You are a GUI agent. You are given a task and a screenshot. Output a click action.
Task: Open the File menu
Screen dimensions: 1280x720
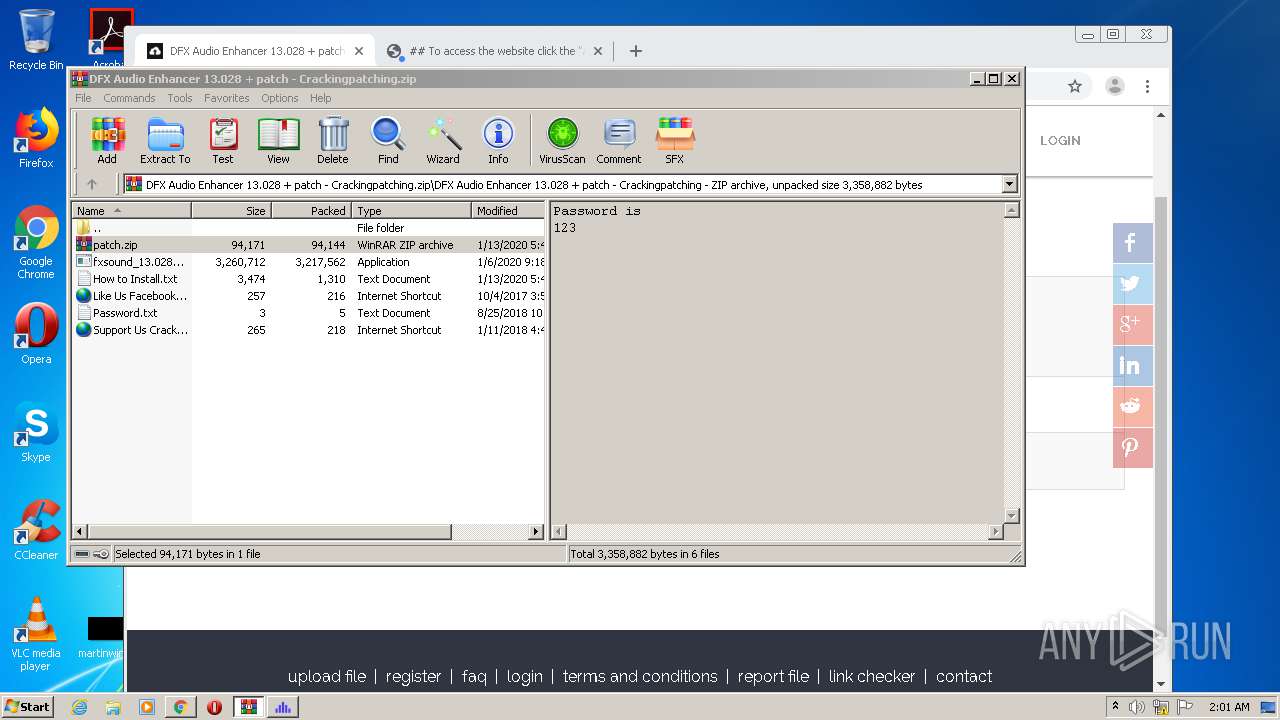(83, 98)
